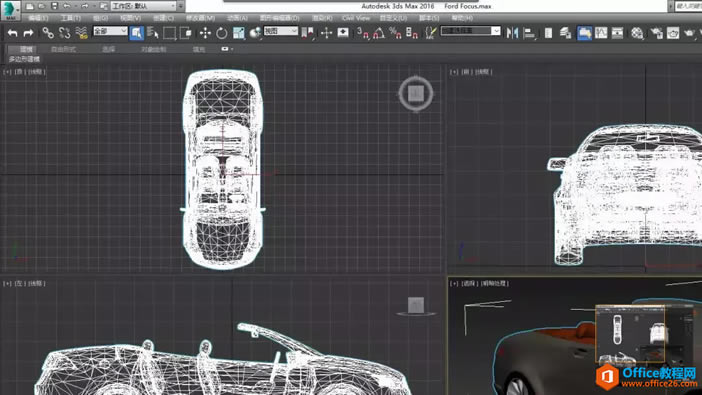Viewport: 702px width, 395px height.
Task: Open the Schematic View
Action: click(617, 33)
